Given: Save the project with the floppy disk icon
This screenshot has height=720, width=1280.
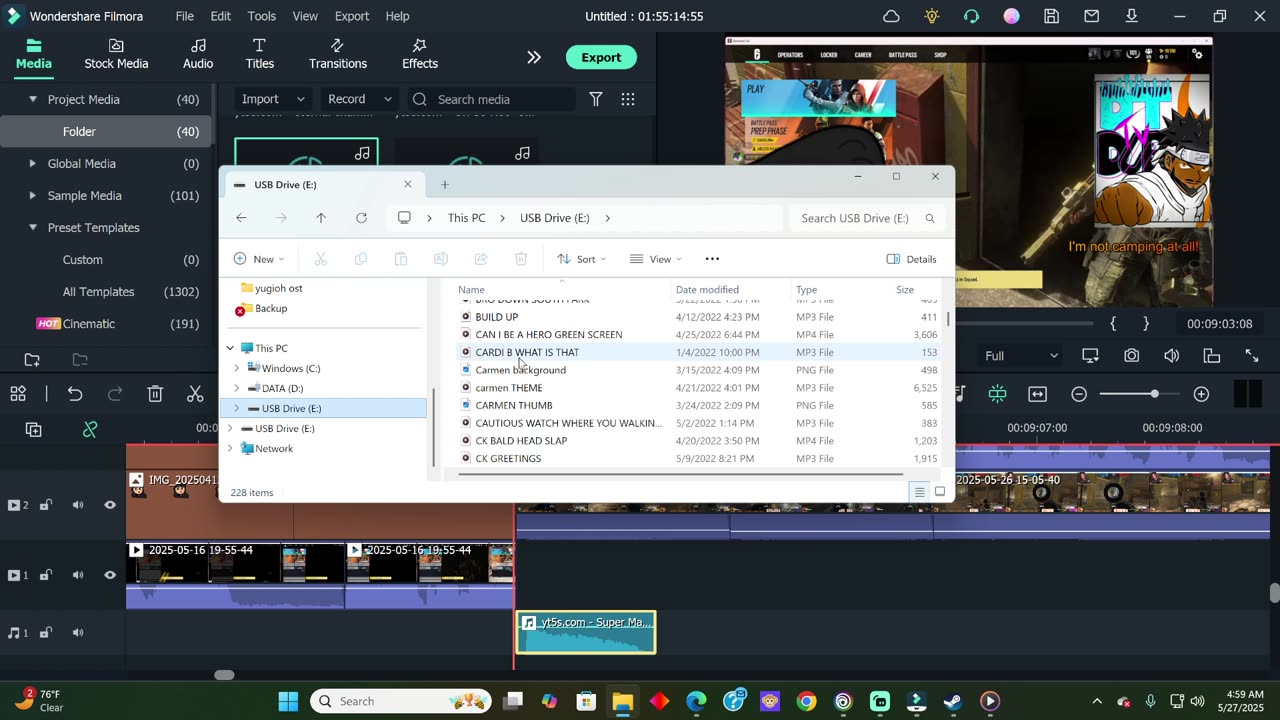Looking at the screenshot, I should tap(1051, 16).
